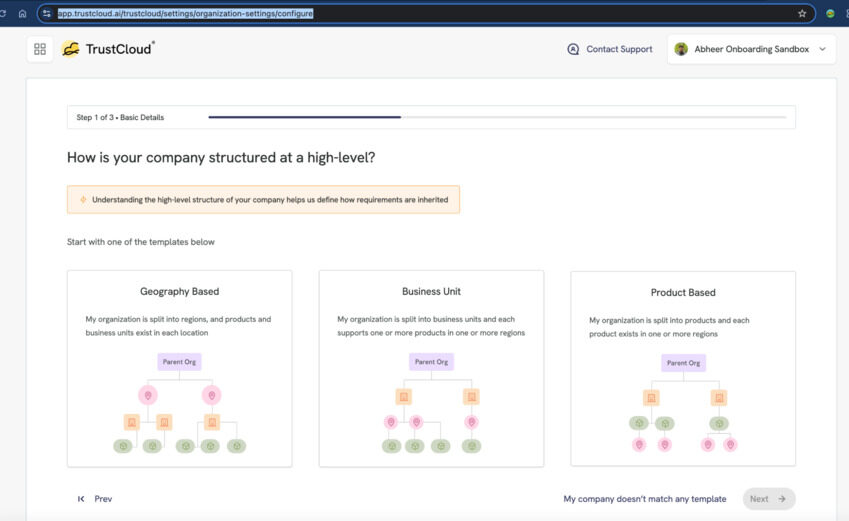
Task: Open the Contact Support link
Action: [x=619, y=49]
